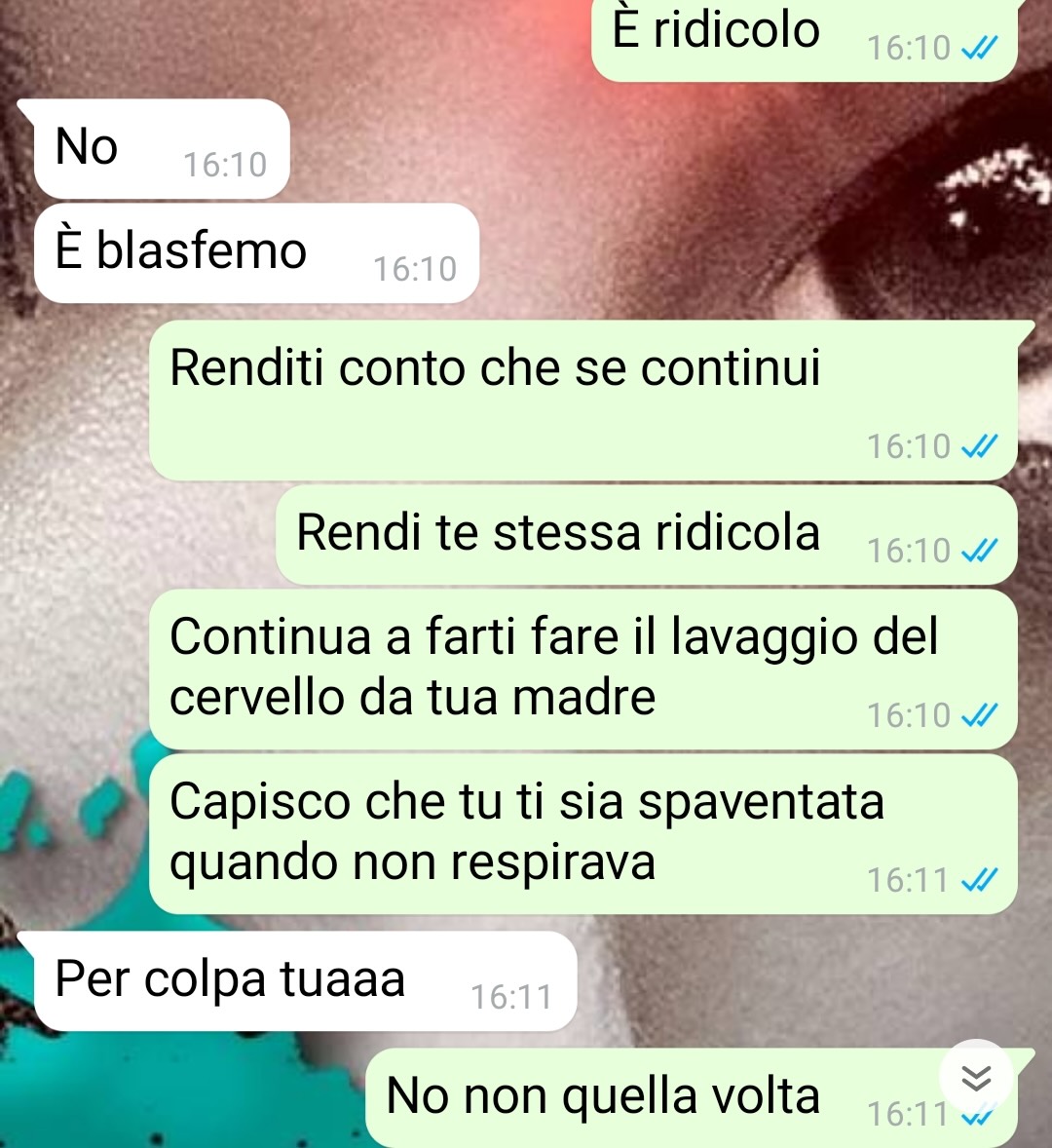Viewport: 1052px width, 1148px height.
Task: Tap the 16:11 timestamp on "Per colpa tuaaa"
Action: click(511, 997)
